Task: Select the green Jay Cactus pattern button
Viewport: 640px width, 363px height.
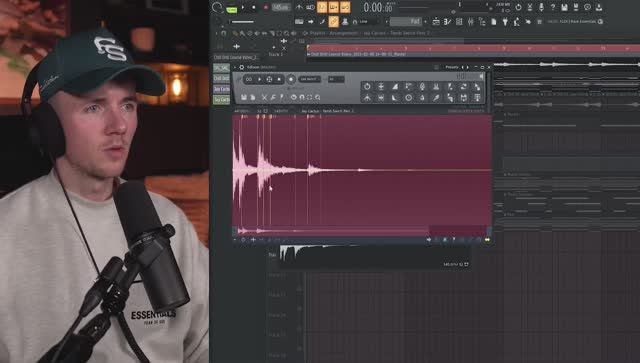Action: click(x=222, y=100)
